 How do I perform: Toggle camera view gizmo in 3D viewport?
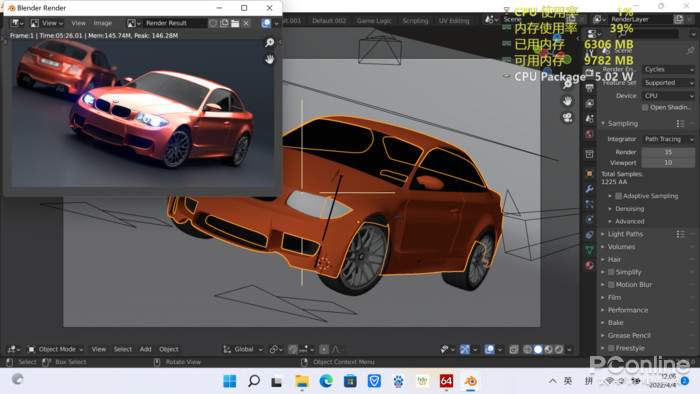[x=567, y=117]
